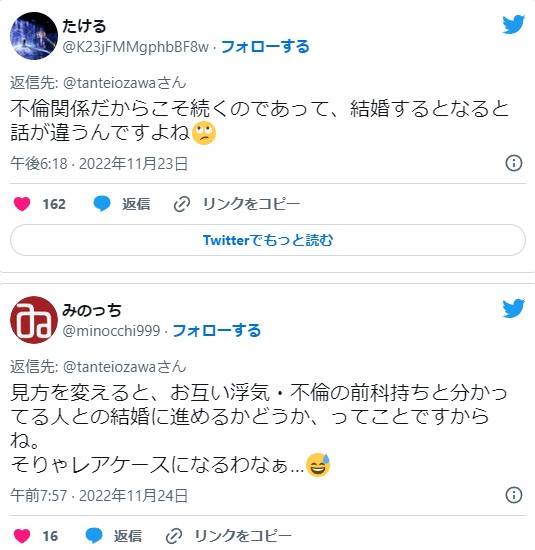535x550 pixels.
Task: Like the tweet with 16 likes
Action: [22, 536]
